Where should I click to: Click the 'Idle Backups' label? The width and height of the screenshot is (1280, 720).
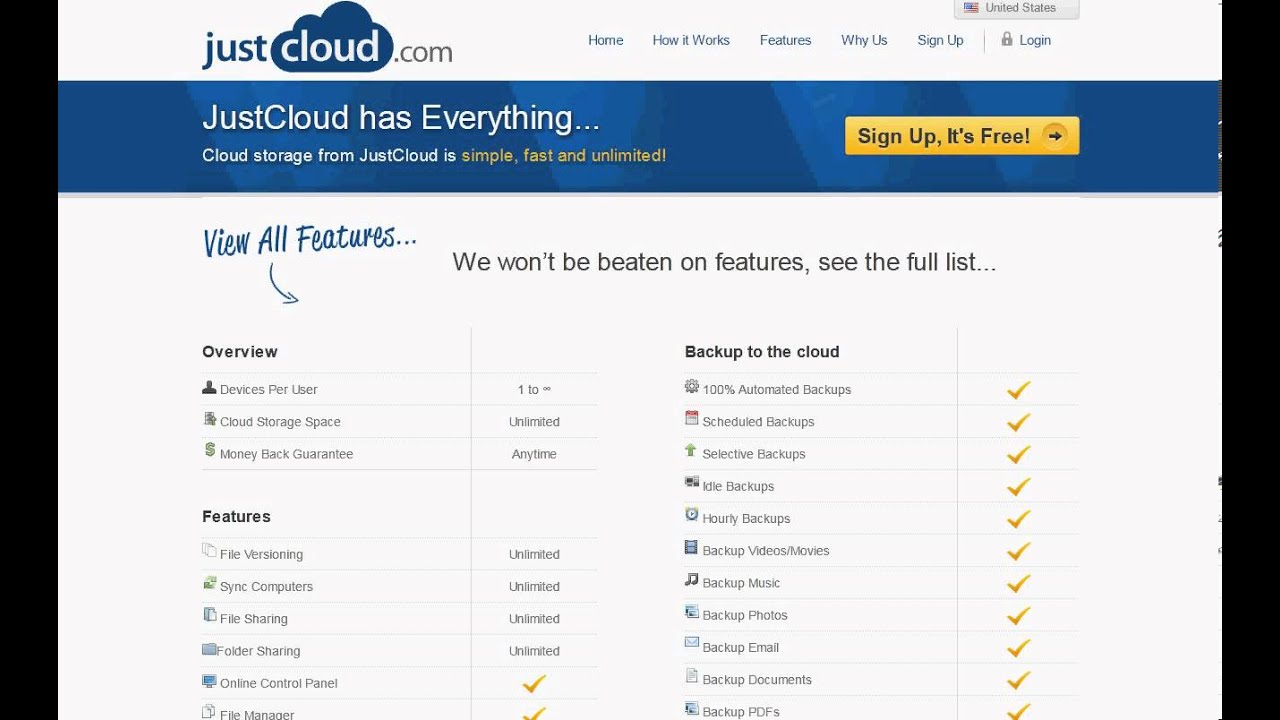click(738, 486)
